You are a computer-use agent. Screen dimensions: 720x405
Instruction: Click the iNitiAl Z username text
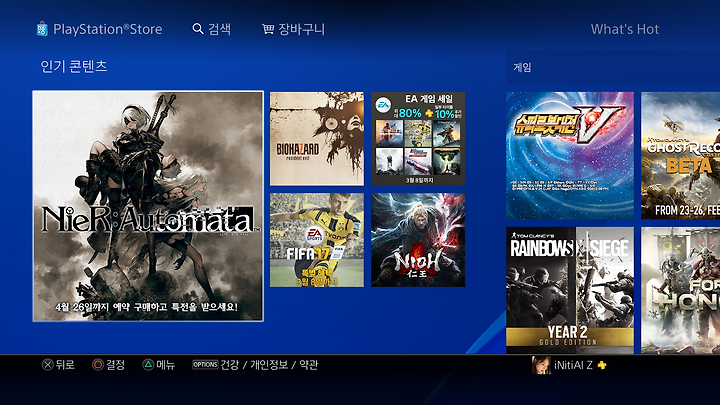point(573,365)
